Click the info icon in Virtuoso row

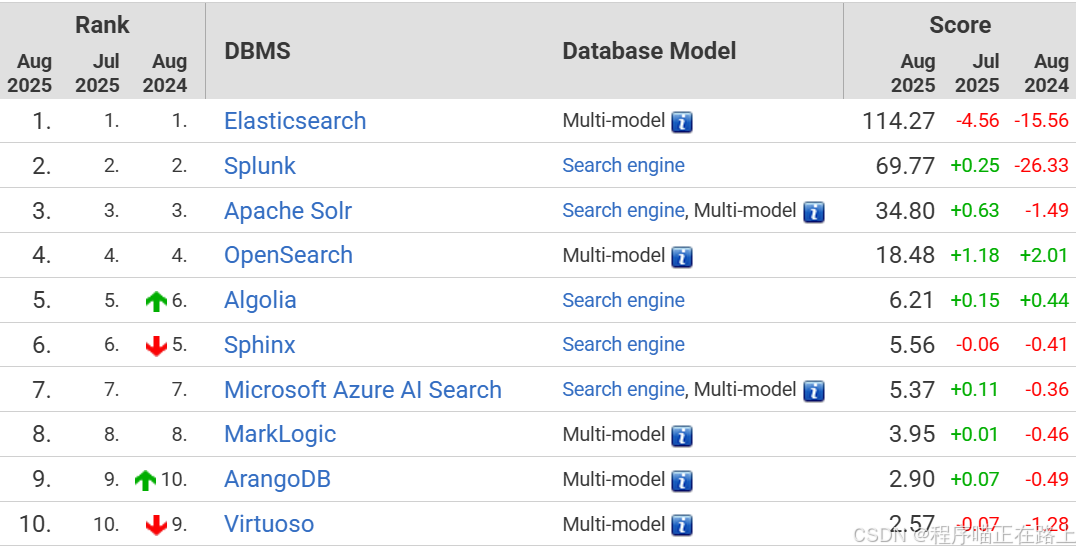point(682,525)
